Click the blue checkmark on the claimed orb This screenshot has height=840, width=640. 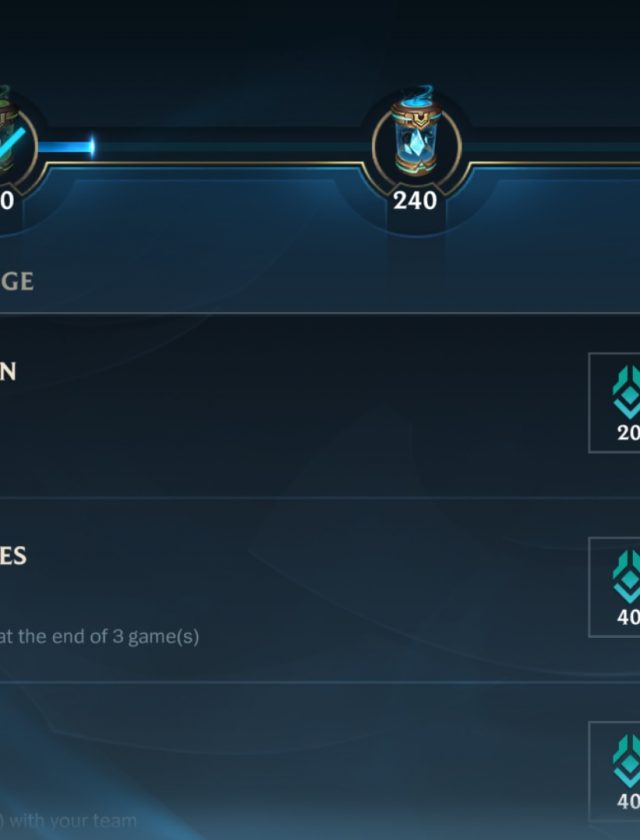[12, 147]
